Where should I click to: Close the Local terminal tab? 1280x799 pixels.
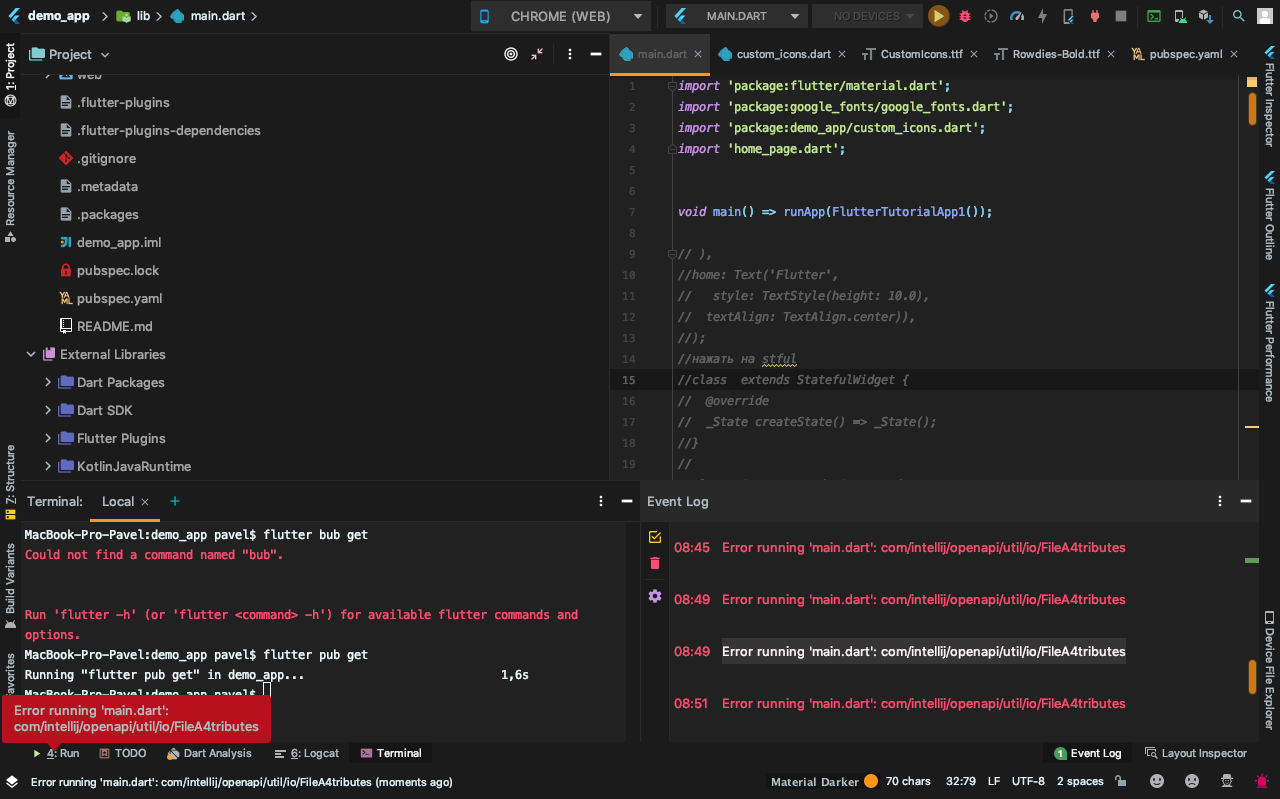[145, 501]
